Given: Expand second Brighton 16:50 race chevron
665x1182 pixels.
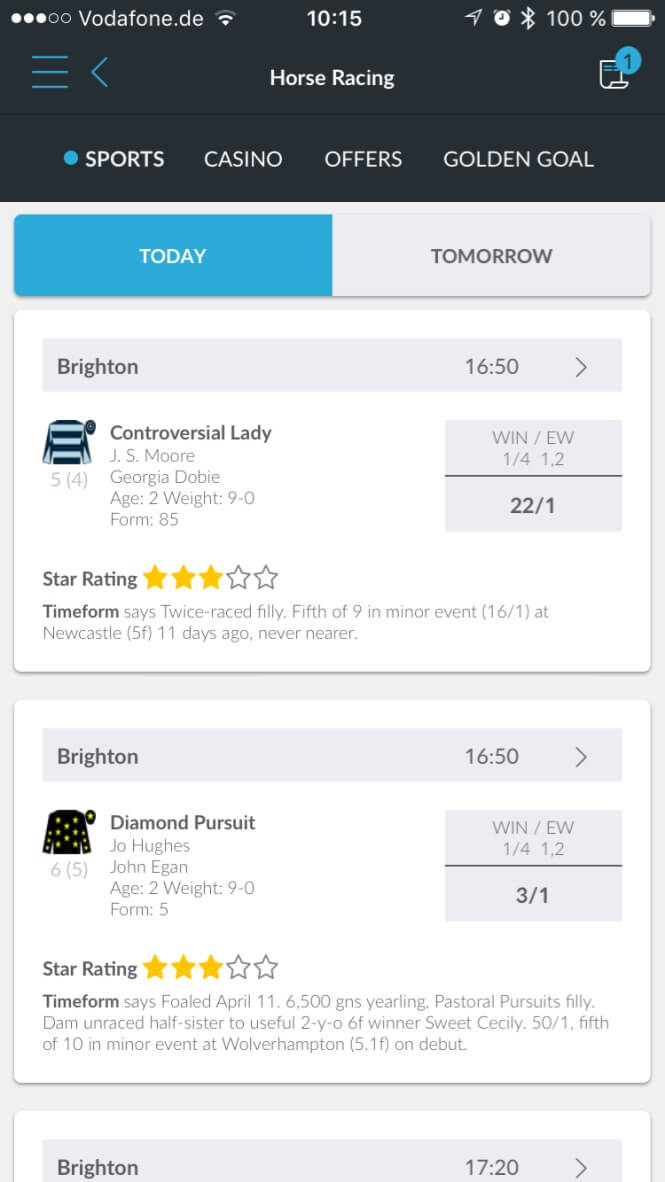Looking at the screenshot, I should 581,756.
